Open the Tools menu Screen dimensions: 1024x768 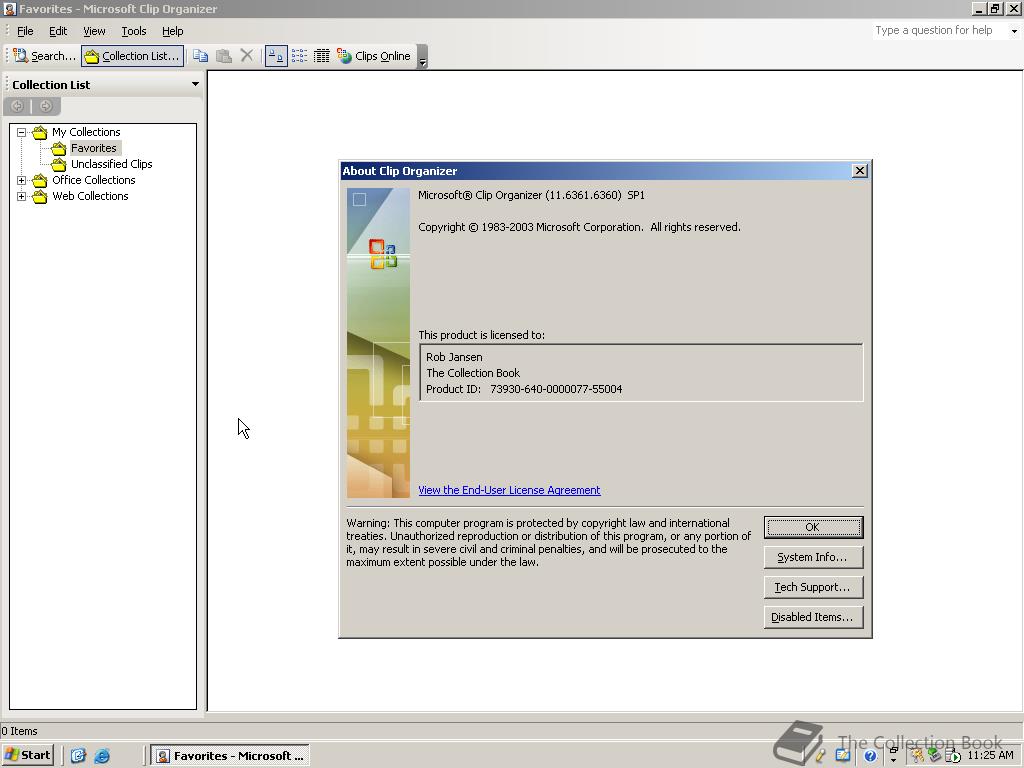(134, 31)
